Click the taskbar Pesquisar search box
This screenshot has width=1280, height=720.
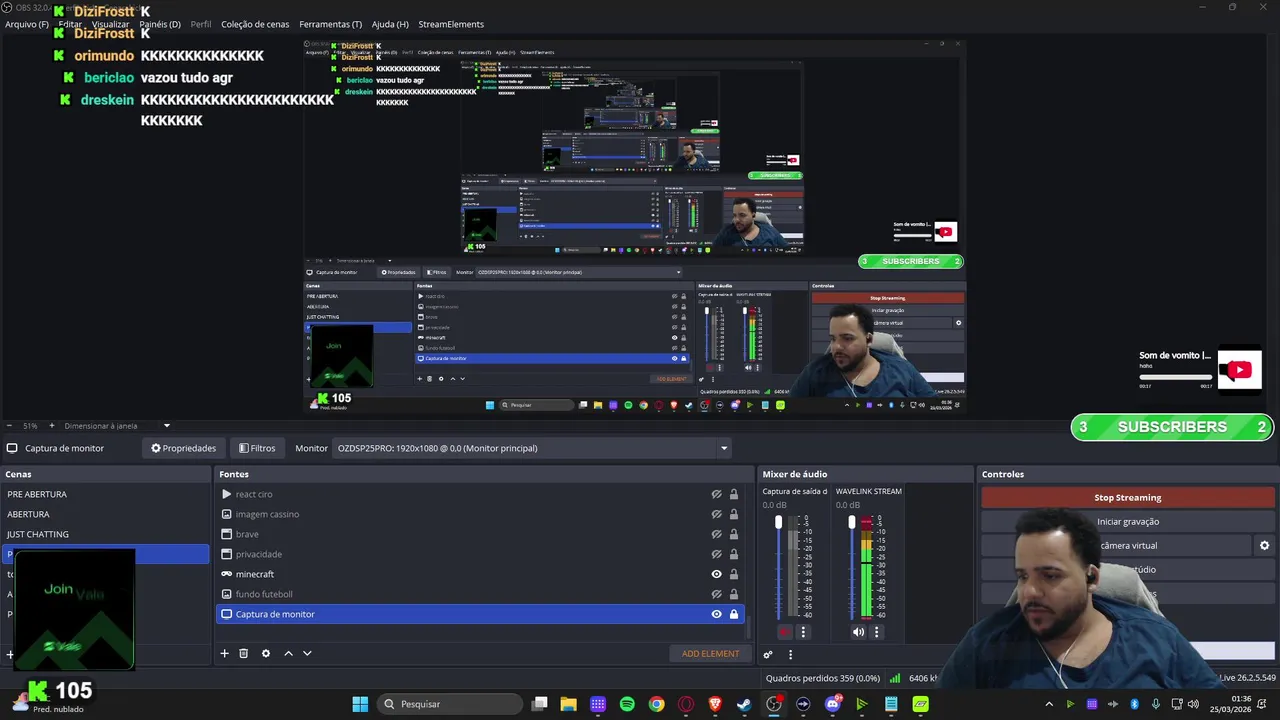tap(450, 704)
